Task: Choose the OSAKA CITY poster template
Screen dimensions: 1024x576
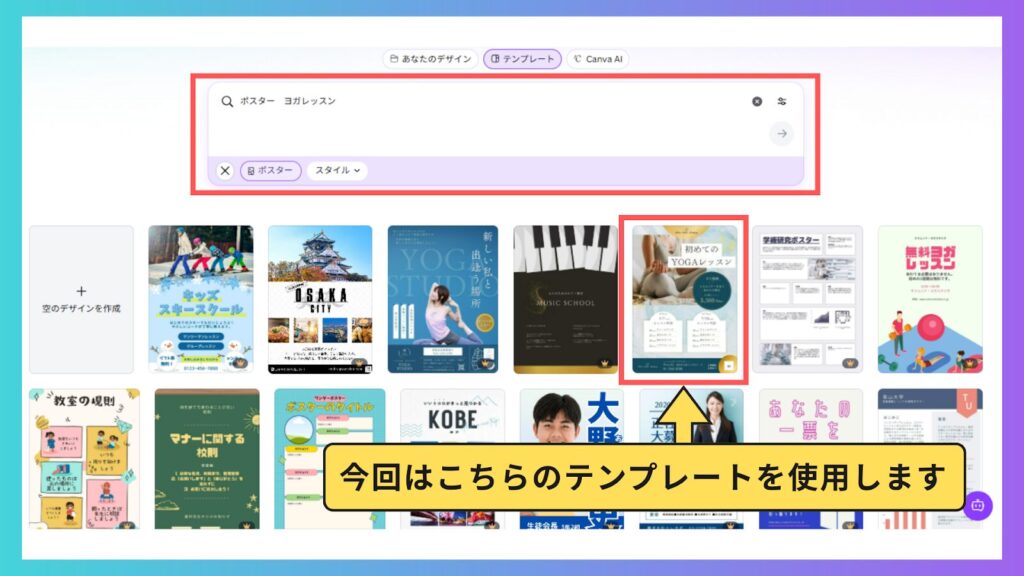Action: click(320, 299)
